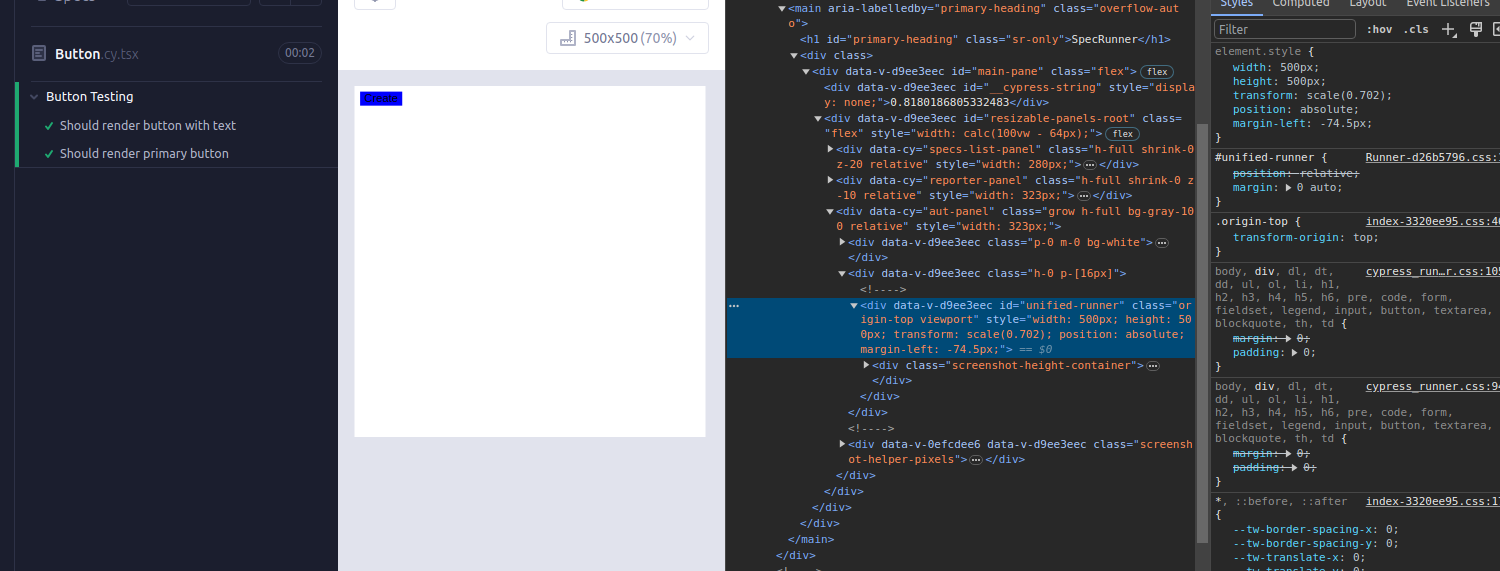
Task: Switch to the Computed tab
Action: tap(1301, 5)
